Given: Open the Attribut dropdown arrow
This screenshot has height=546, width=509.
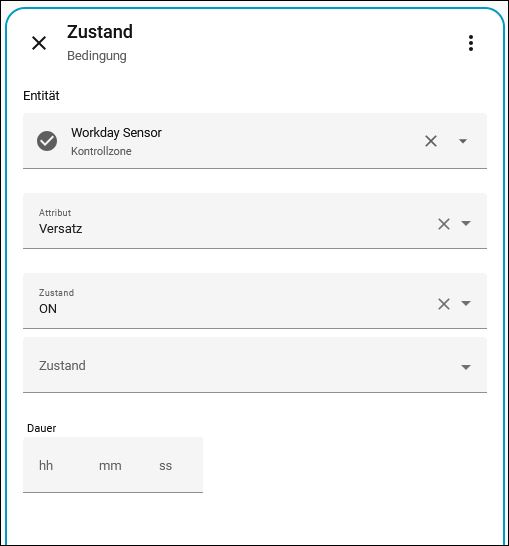Looking at the screenshot, I should point(466,223).
